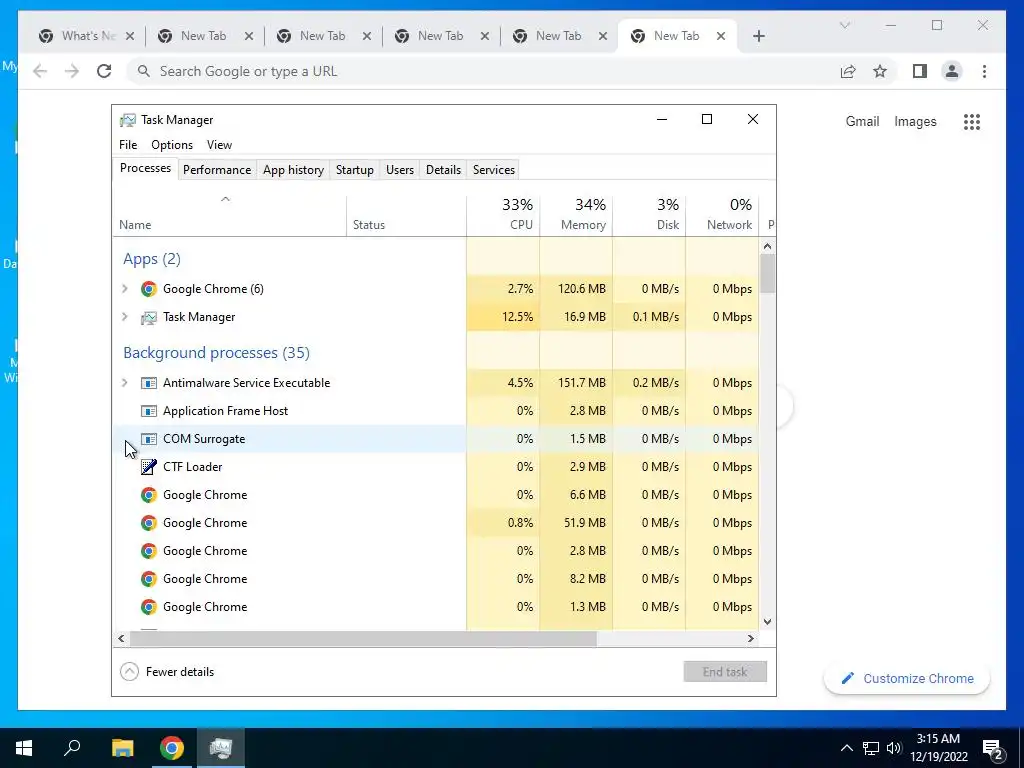
Task: Click the Customize Chrome button
Action: point(907,679)
